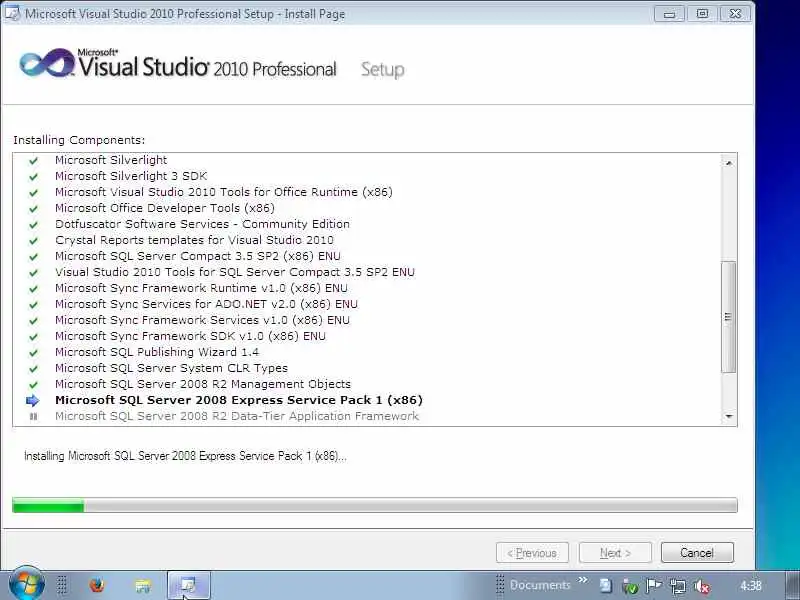Select 'Crystal Reports templates for Visual Studio 2010'
Image resolution: width=800 pixels, height=600 pixels.
coord(194,240)
